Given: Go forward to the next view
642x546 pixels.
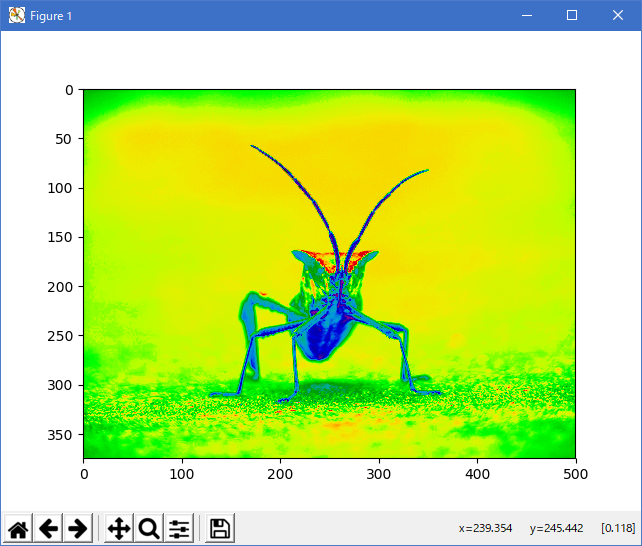Looking at the screenshot, I should click(x=78, y=528).
